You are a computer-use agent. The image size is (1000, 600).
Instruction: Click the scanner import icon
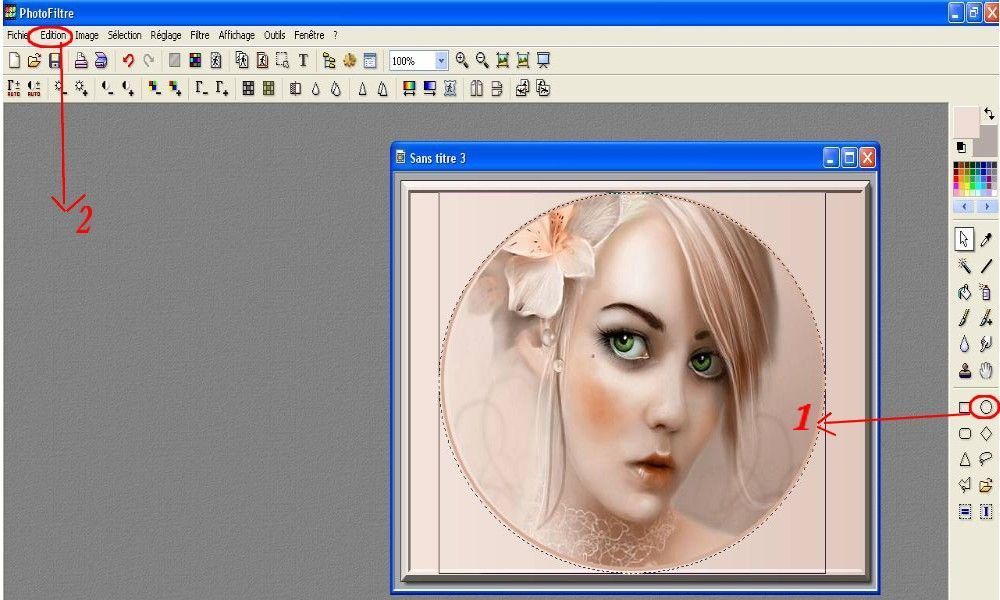(x=101, y=61)
